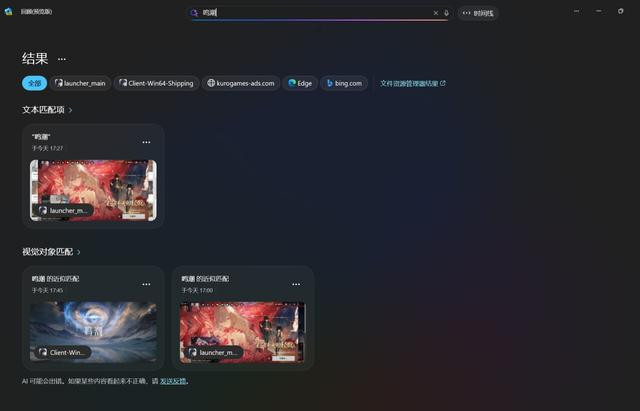This screenshot has width=640, height=411.
Task: Filter results by Client-Win64-Shipping
Action: [156, 83]
